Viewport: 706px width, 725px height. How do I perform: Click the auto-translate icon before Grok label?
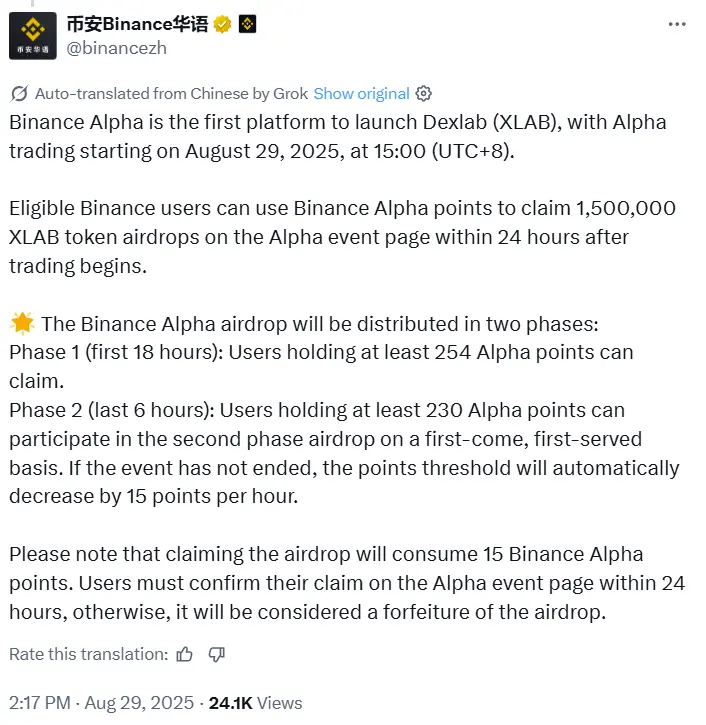point(19,94)
